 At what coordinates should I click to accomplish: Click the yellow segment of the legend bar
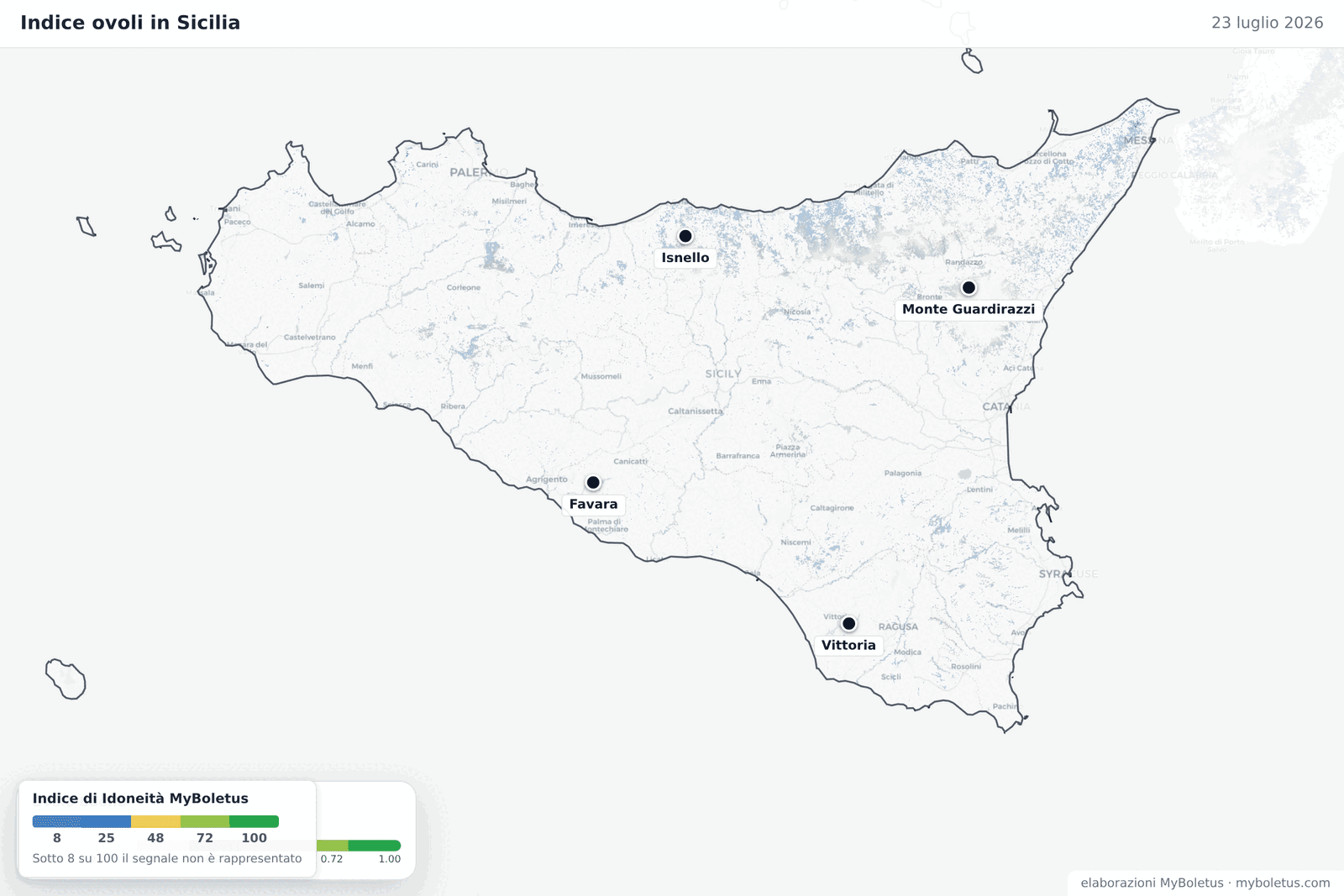[155, 821]
